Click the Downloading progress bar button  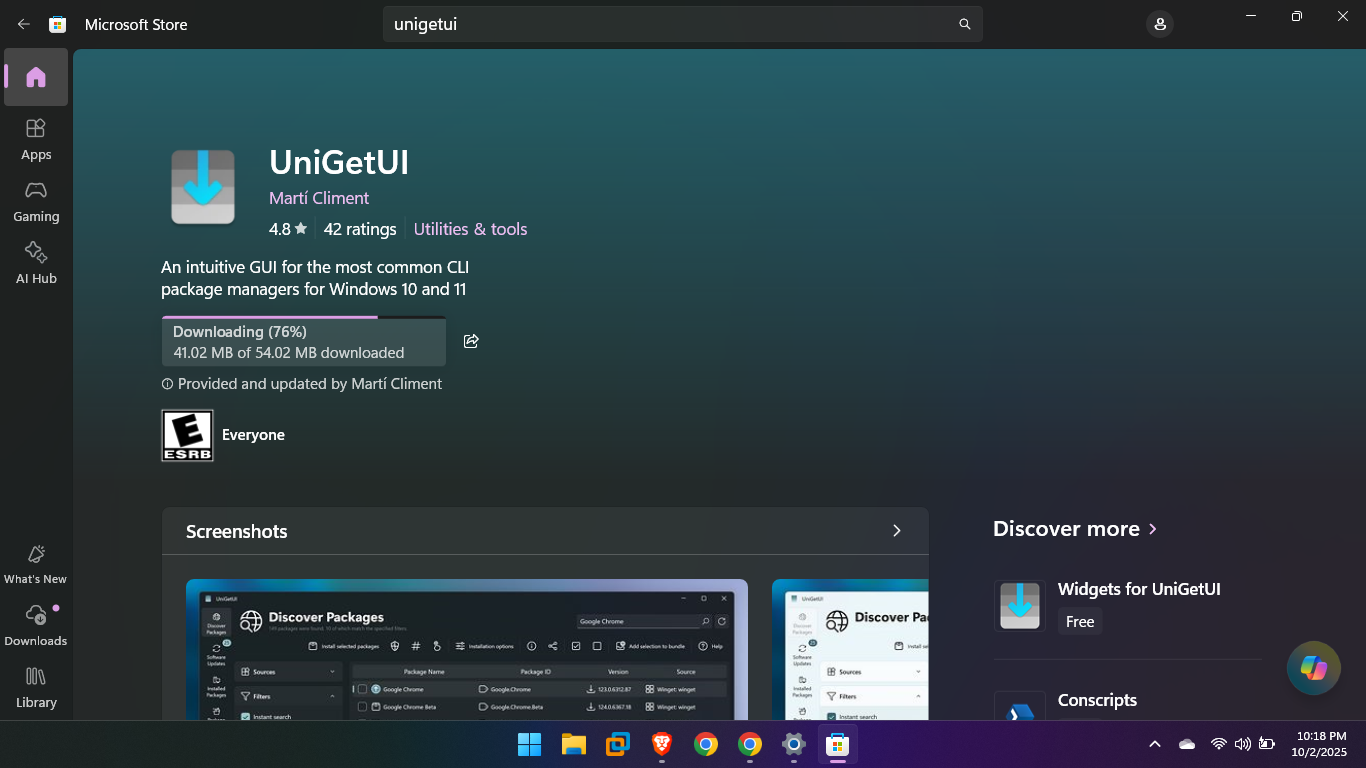(304, 342)
